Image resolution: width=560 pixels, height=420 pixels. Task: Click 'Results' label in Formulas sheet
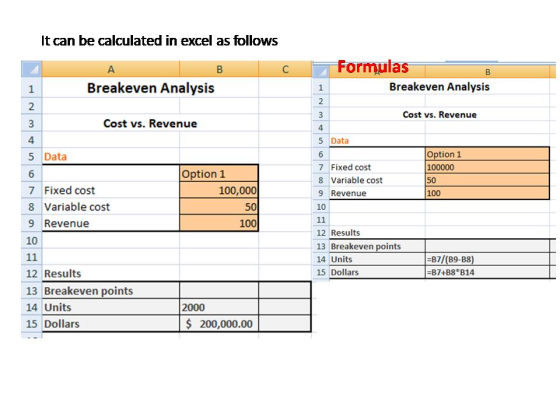pos(345,233)
